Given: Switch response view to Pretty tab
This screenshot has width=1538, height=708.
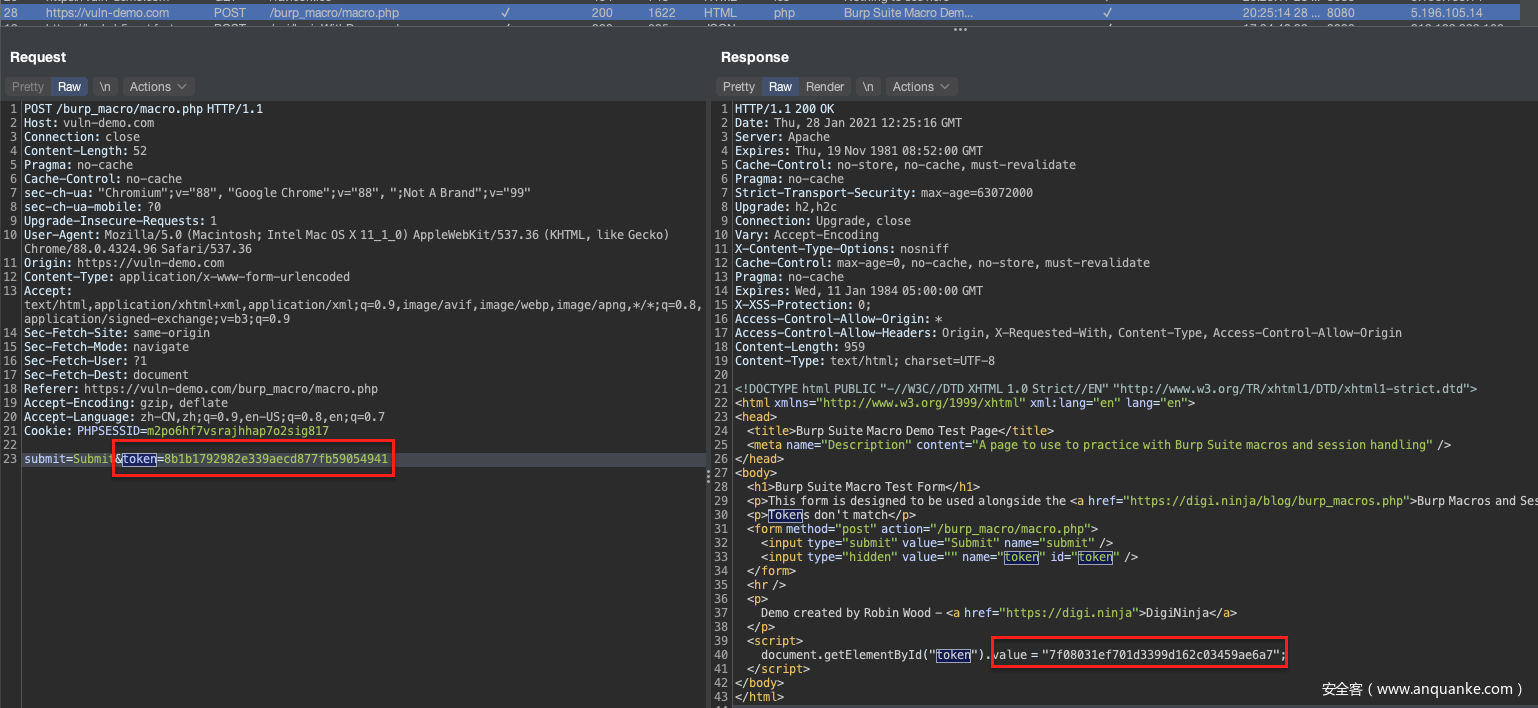Looking at the screenshot, I should point(739,87).
